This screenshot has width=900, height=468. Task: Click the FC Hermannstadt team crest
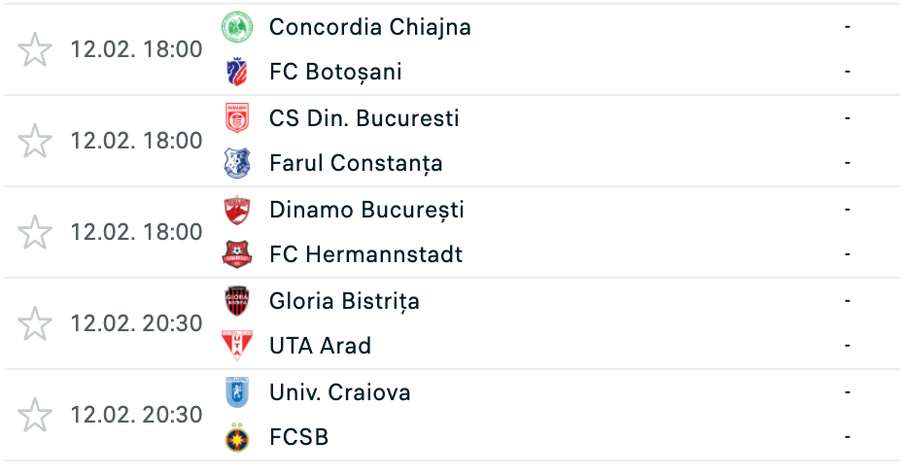237,254
